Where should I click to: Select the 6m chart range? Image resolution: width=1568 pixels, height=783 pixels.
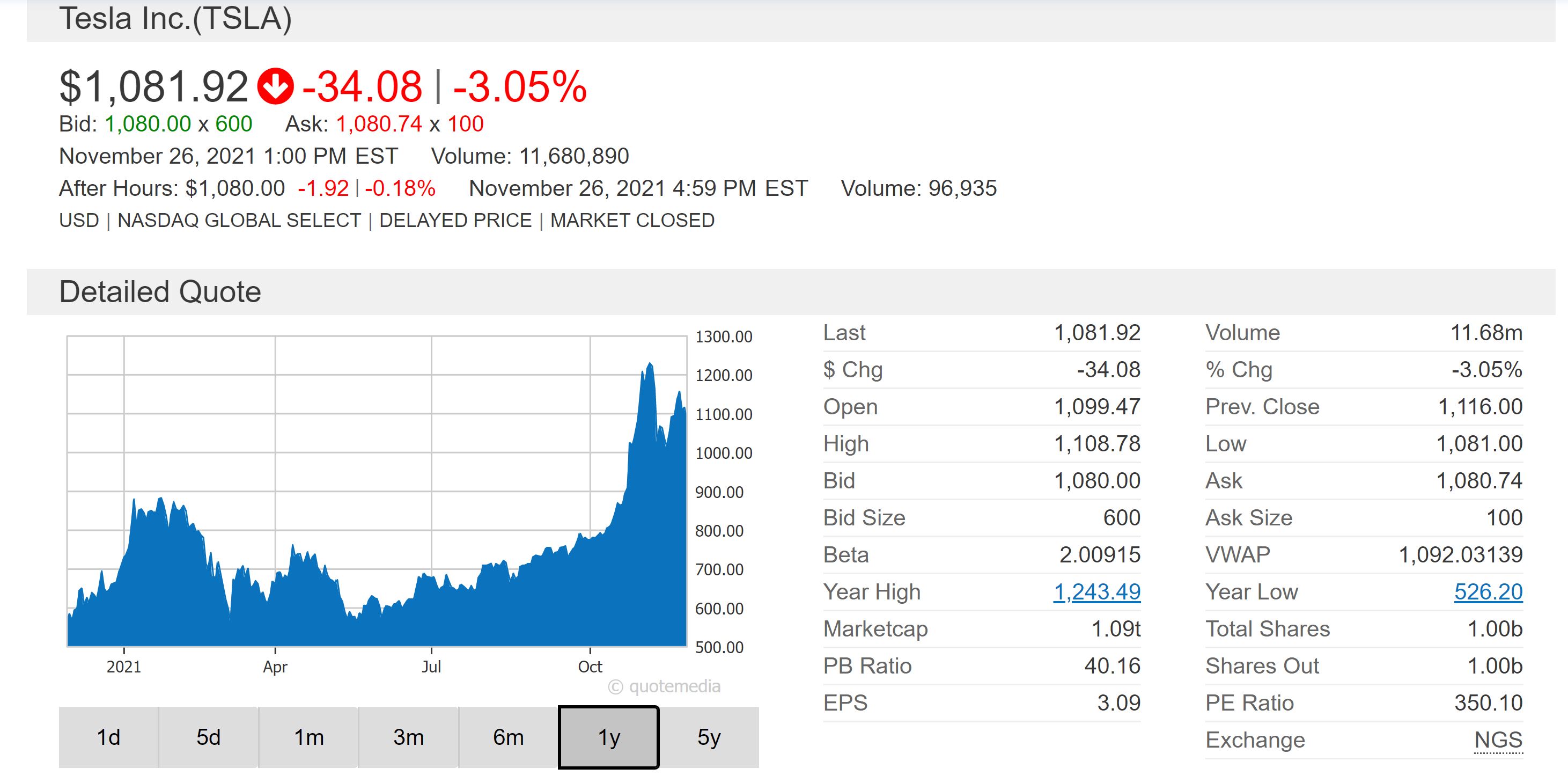tap(508, 737)
